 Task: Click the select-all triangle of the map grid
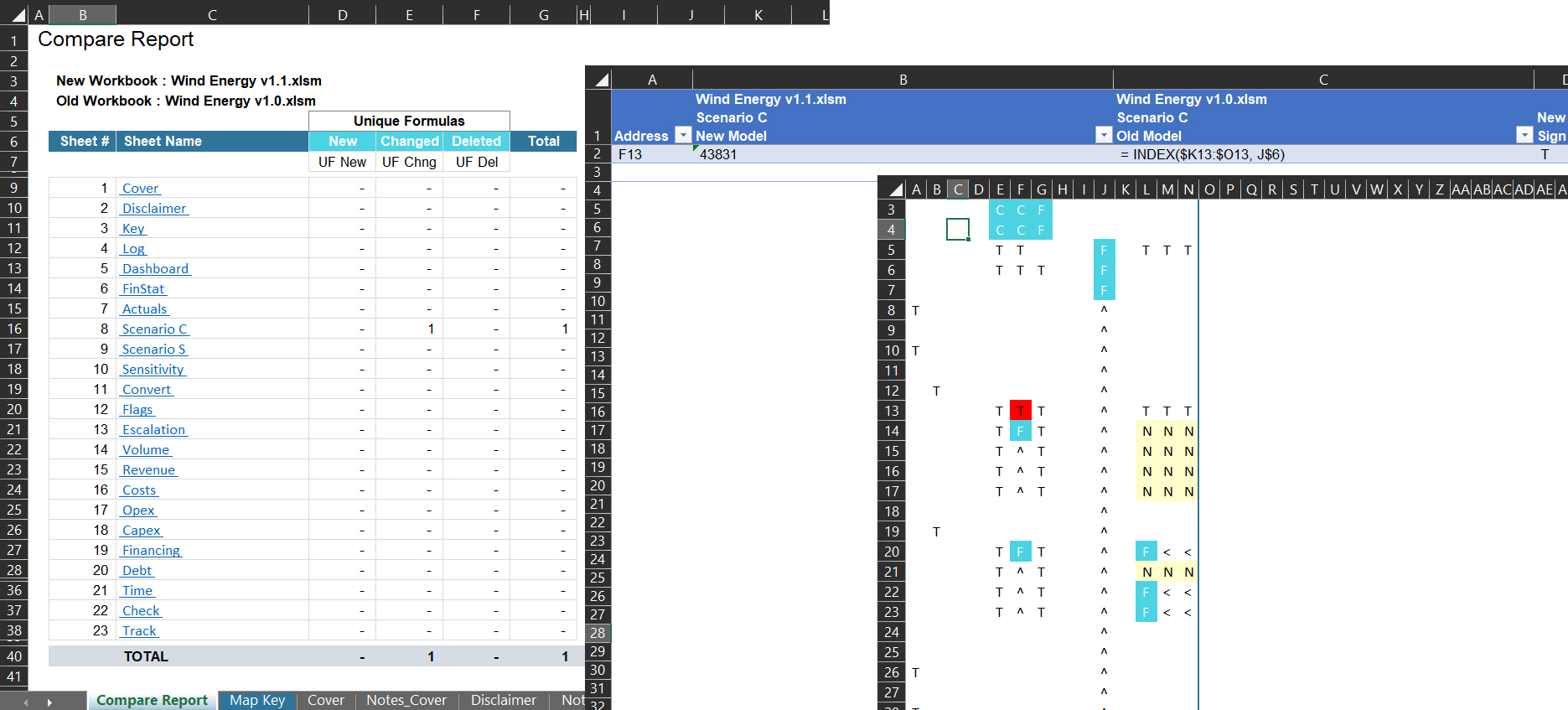[894, 189]
